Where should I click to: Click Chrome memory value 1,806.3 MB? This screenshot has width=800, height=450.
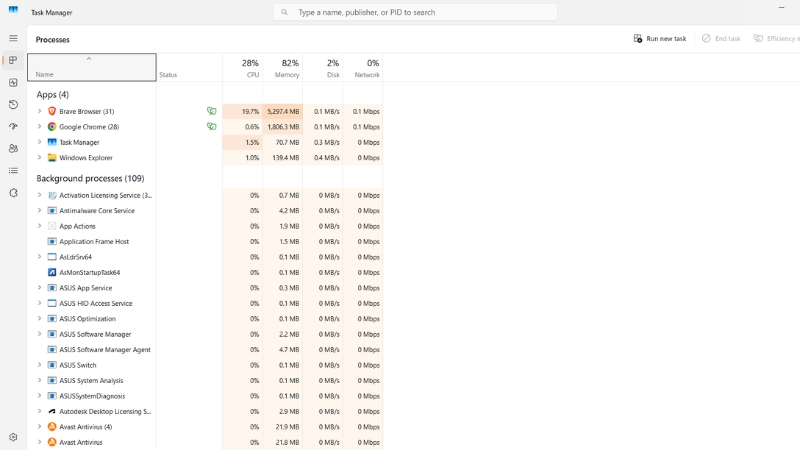pos(283,127)
